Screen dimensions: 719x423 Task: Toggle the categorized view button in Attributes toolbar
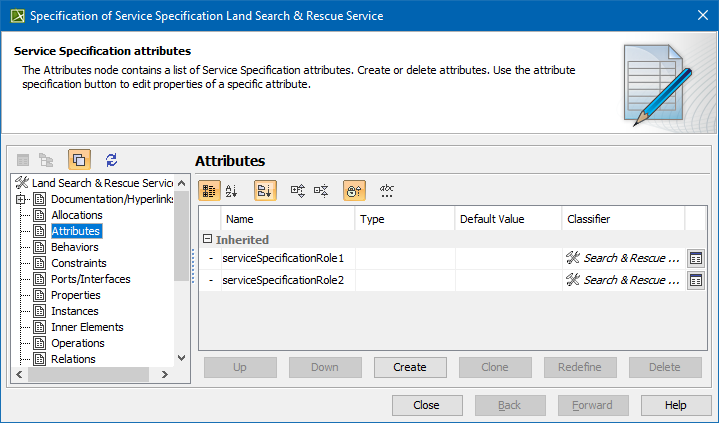pos(209,190)
